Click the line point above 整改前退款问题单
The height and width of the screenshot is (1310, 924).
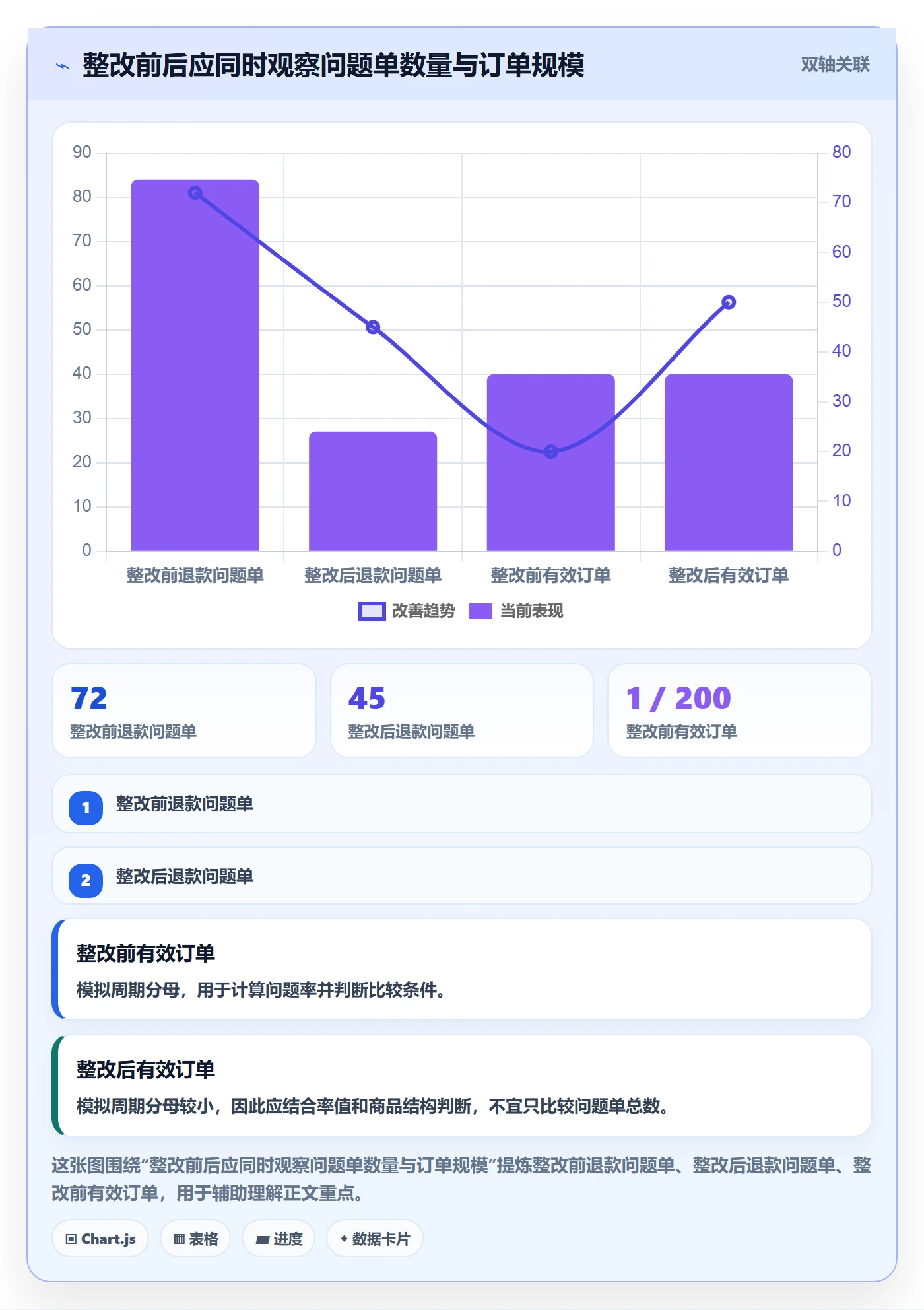[195, 193]
